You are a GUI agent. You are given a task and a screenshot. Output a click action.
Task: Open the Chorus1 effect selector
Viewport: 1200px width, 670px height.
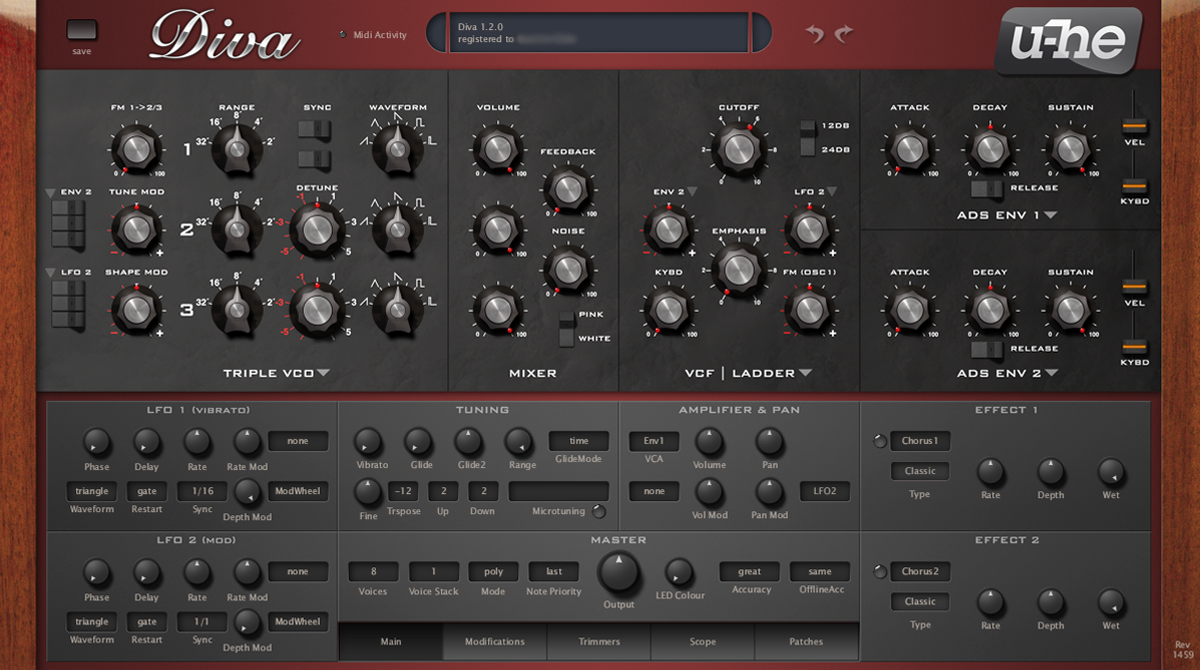(x=920, y=441)
